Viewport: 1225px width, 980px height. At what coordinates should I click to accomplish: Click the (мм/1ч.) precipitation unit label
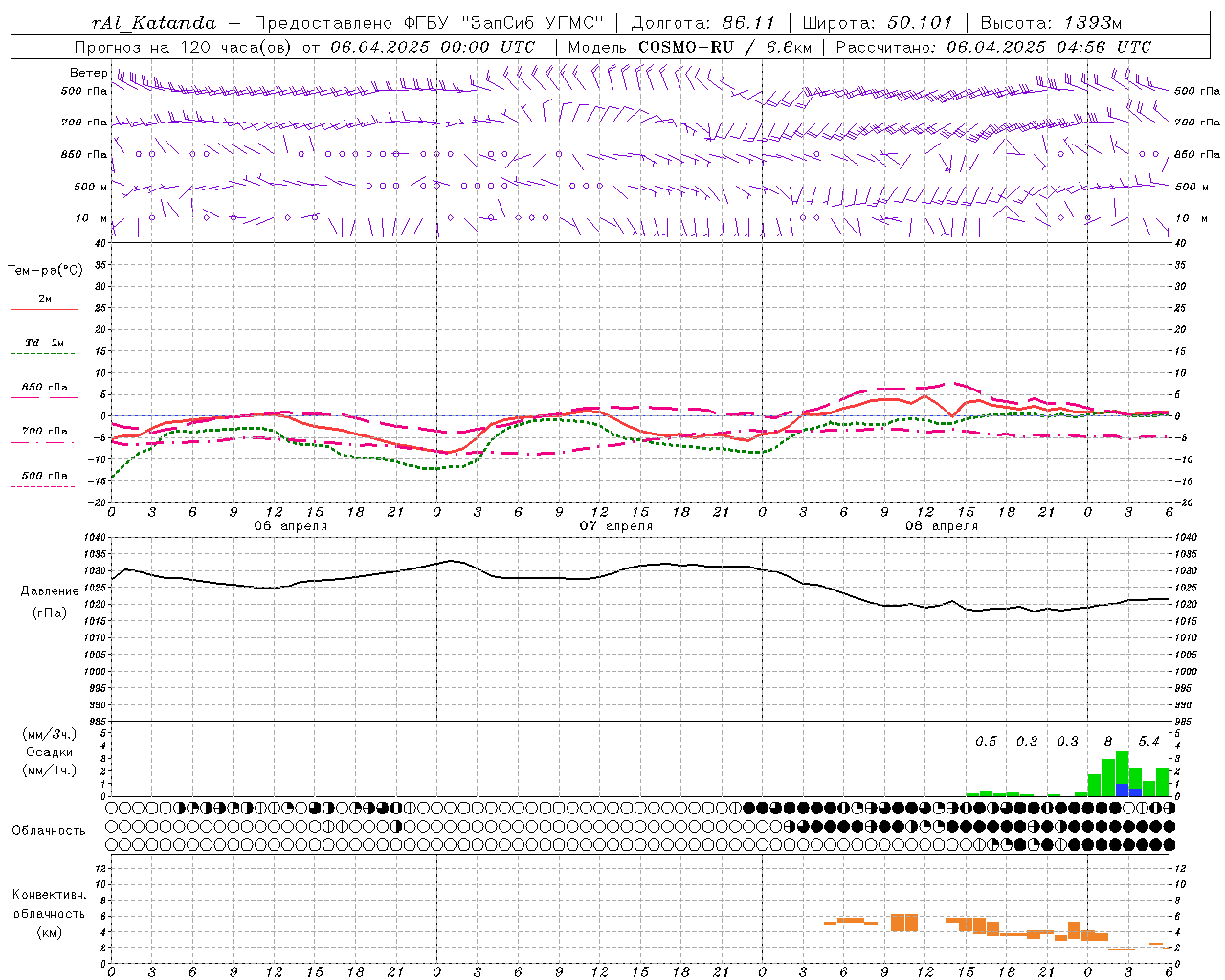50,770
